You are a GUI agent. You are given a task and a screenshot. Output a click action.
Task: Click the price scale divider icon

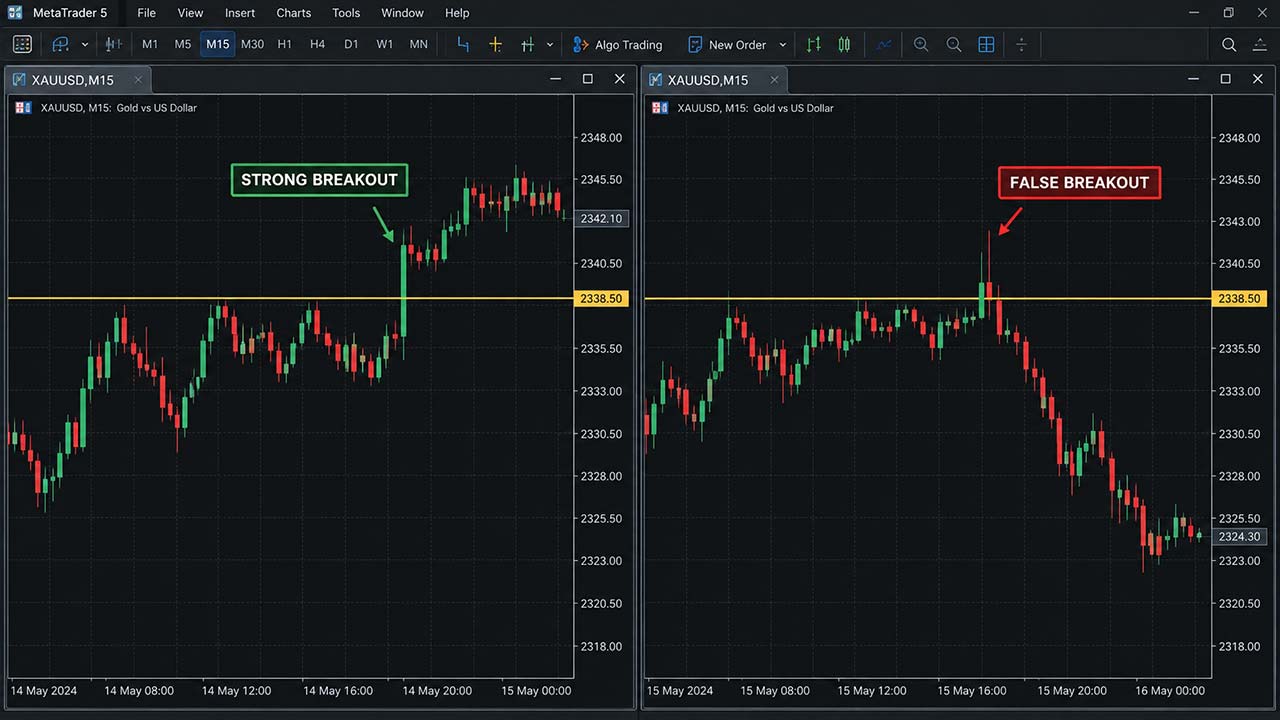pos(1021,44)
